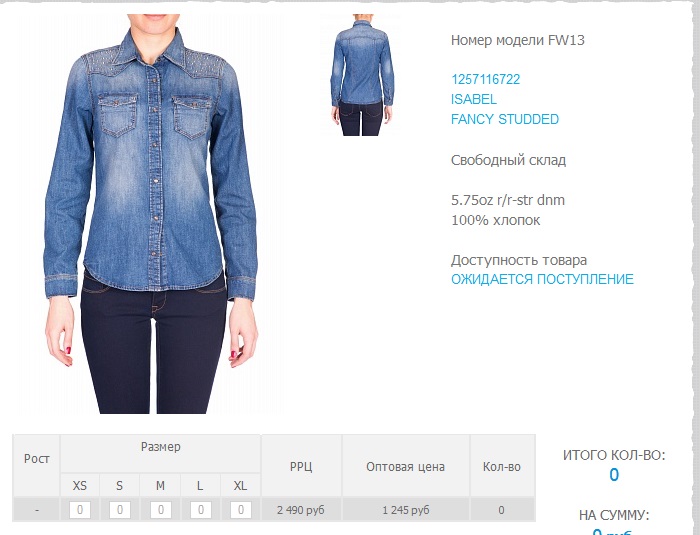Viewport: 700px width, 535px height.
Task: Focus the M size quantity box
Action: click(160, 510)
